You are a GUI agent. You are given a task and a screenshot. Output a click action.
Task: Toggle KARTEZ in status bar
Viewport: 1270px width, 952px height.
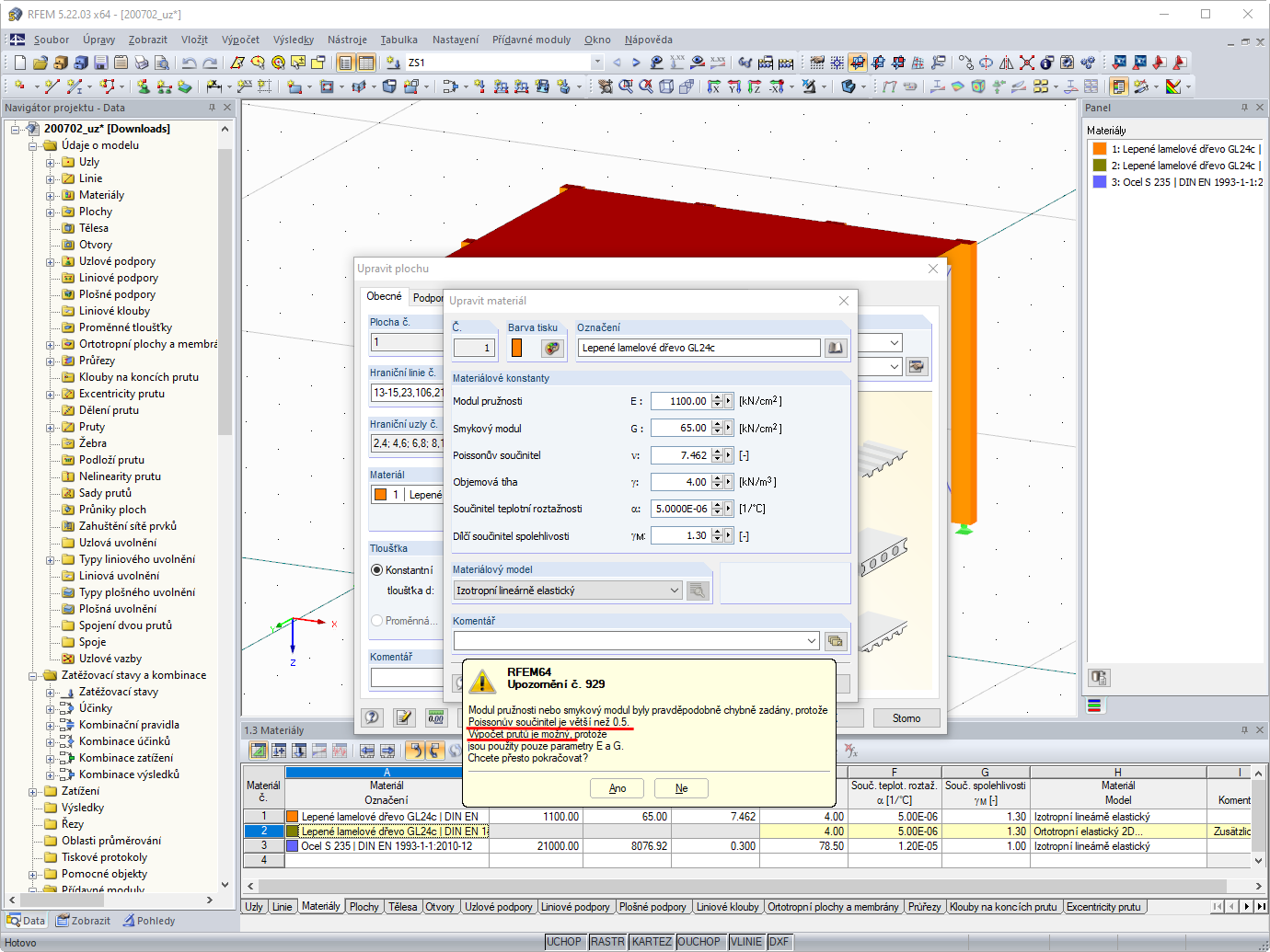pyautogui.click(x=652, y=942)
